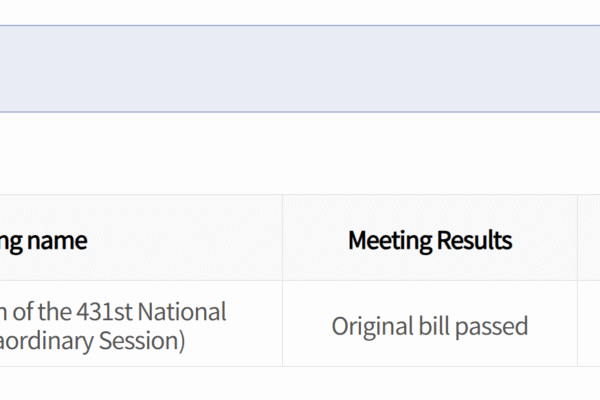600x400 pixels.
Task: Click the "aordinary Session)" text line
Action: pos(93,341)
